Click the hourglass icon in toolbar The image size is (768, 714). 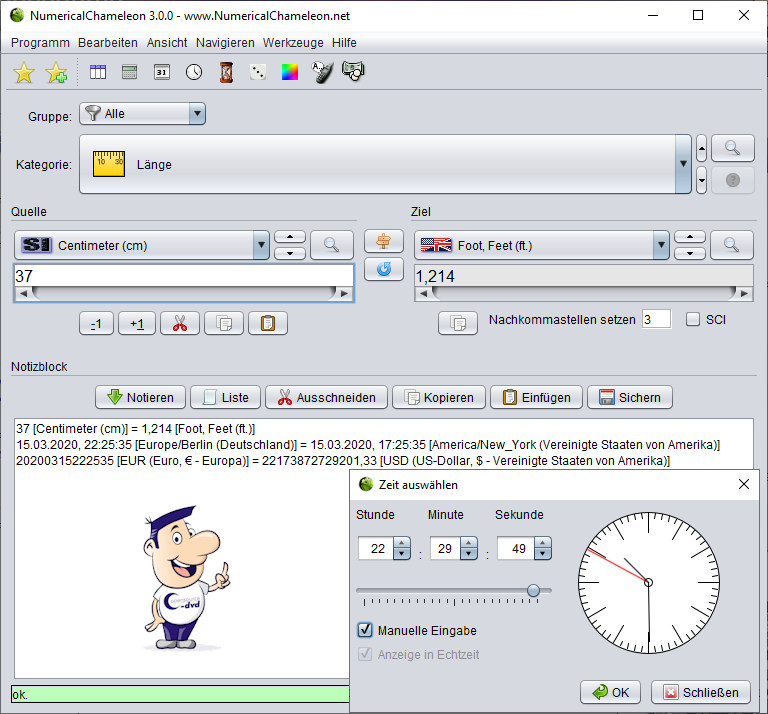click(226, 72)
